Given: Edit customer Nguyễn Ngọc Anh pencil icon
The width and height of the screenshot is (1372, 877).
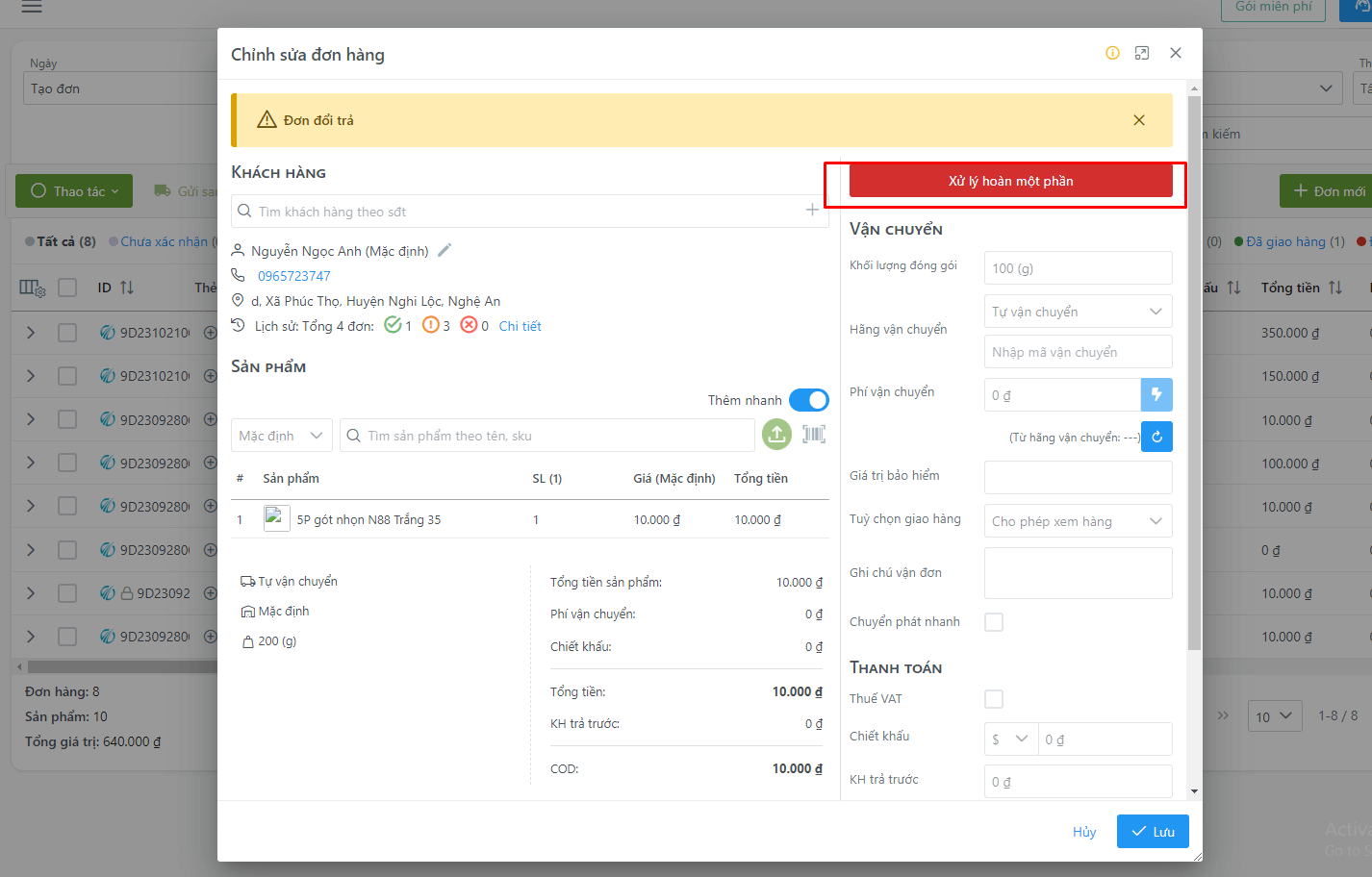Looking at the screenshot, I should tap(445, 250).
